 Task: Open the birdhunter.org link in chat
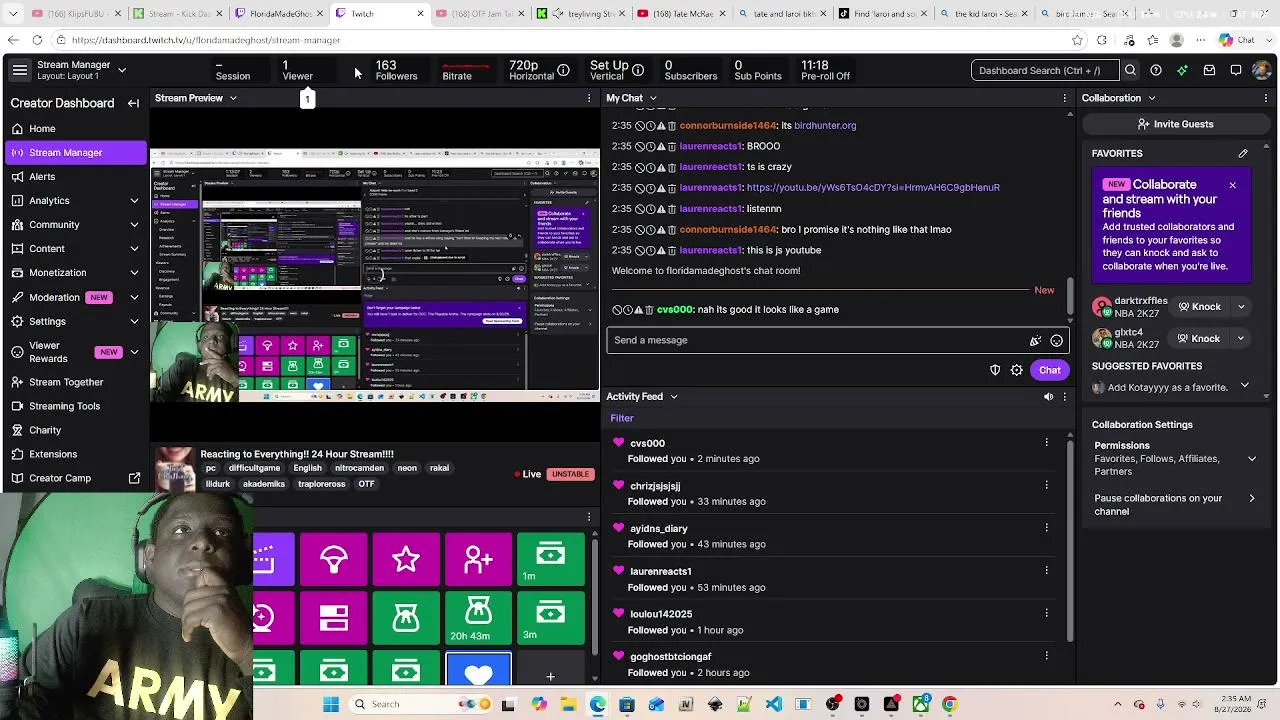point(825,126)
